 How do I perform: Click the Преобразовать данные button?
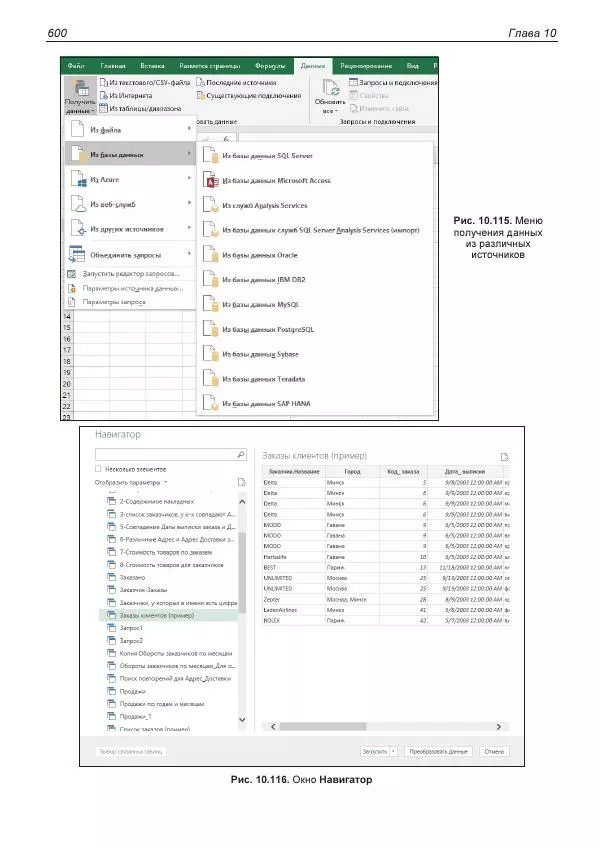(439, 750)
